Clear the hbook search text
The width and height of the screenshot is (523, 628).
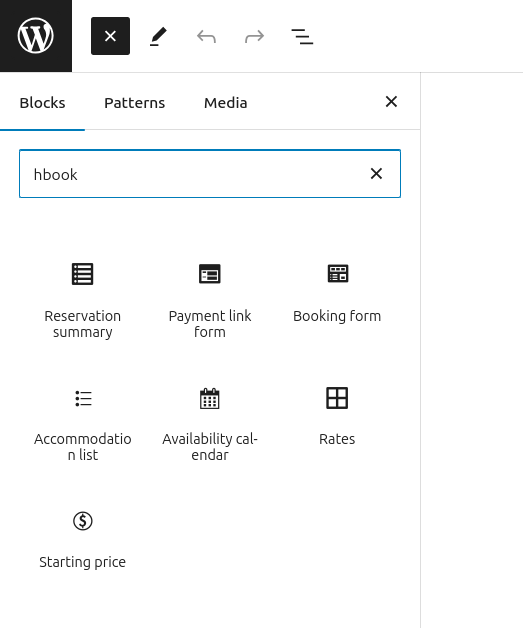coord(376,173)
